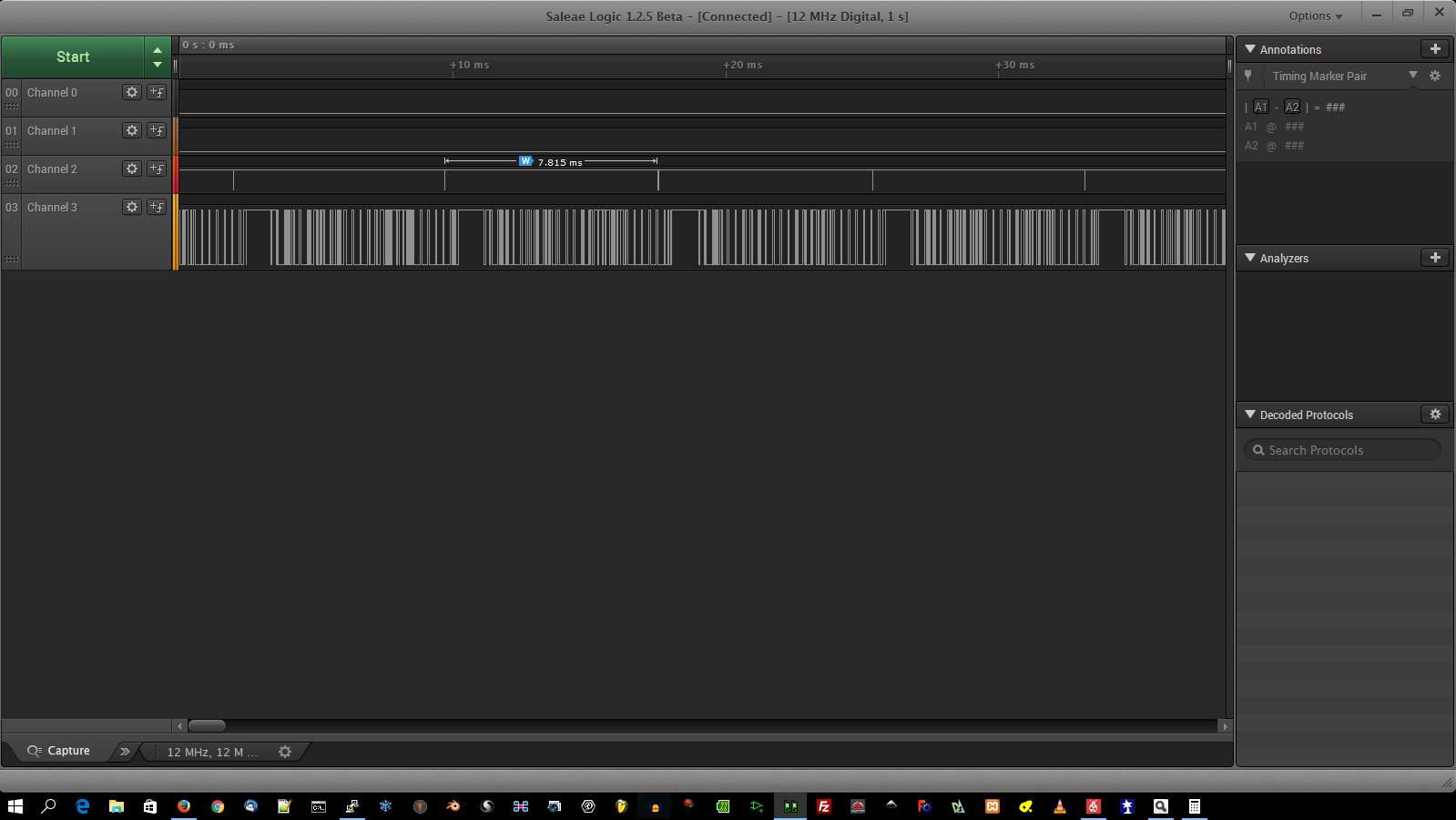Open Windows taskbar search
The image size is (1456, 820).
(x=49, y=806)
